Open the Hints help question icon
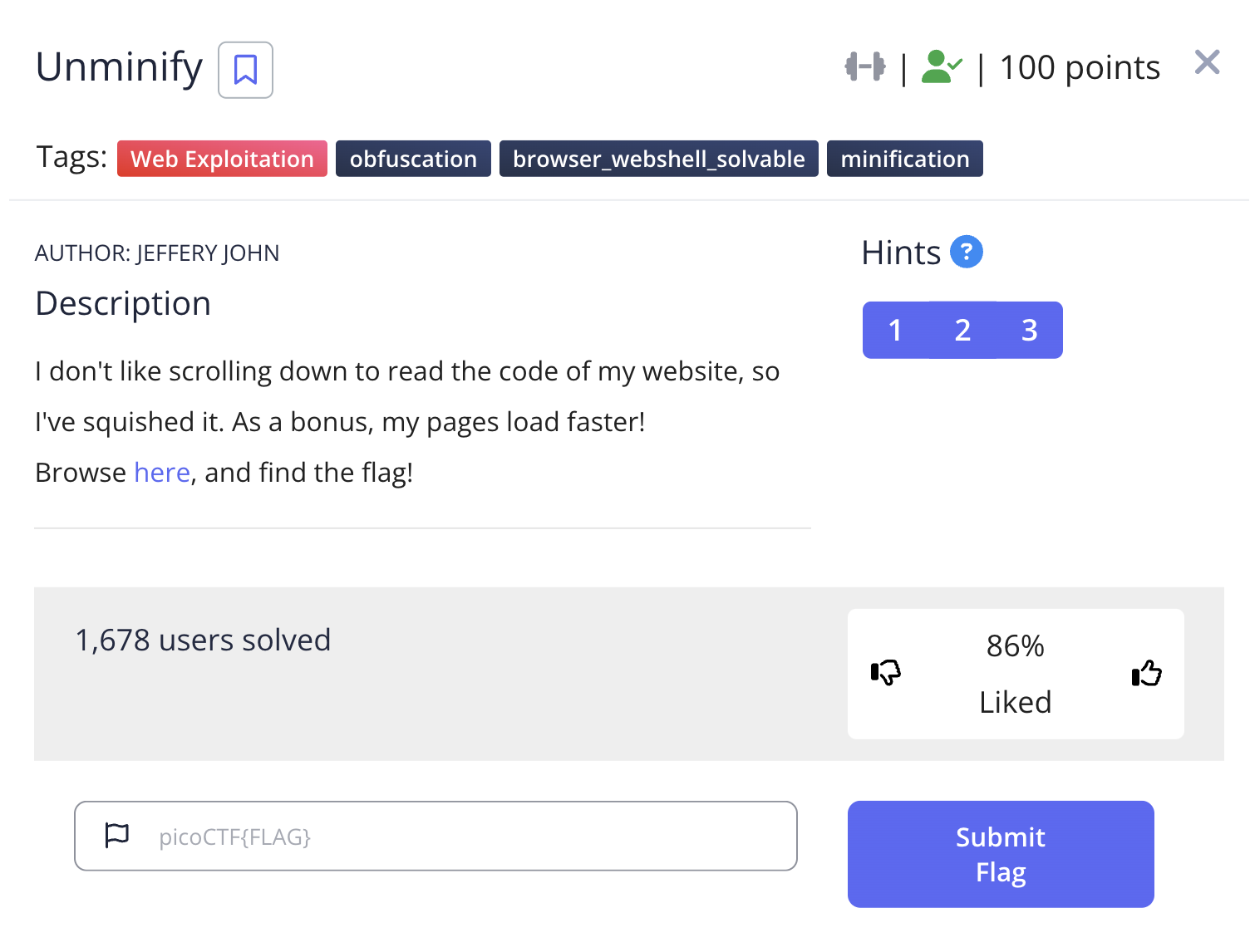The image size is (1250, 952). (966, 252)
